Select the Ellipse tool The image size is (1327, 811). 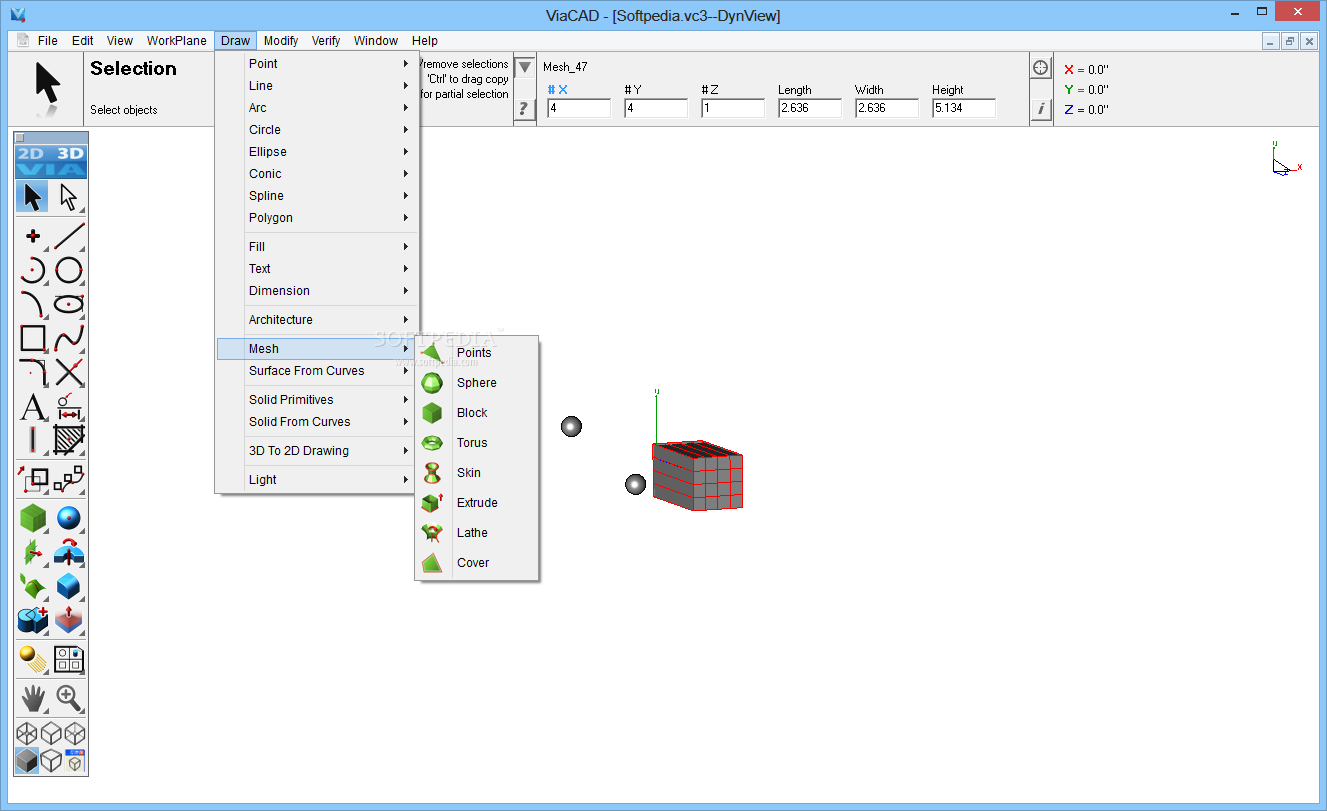pyautogui.click(x=68, y=304)
